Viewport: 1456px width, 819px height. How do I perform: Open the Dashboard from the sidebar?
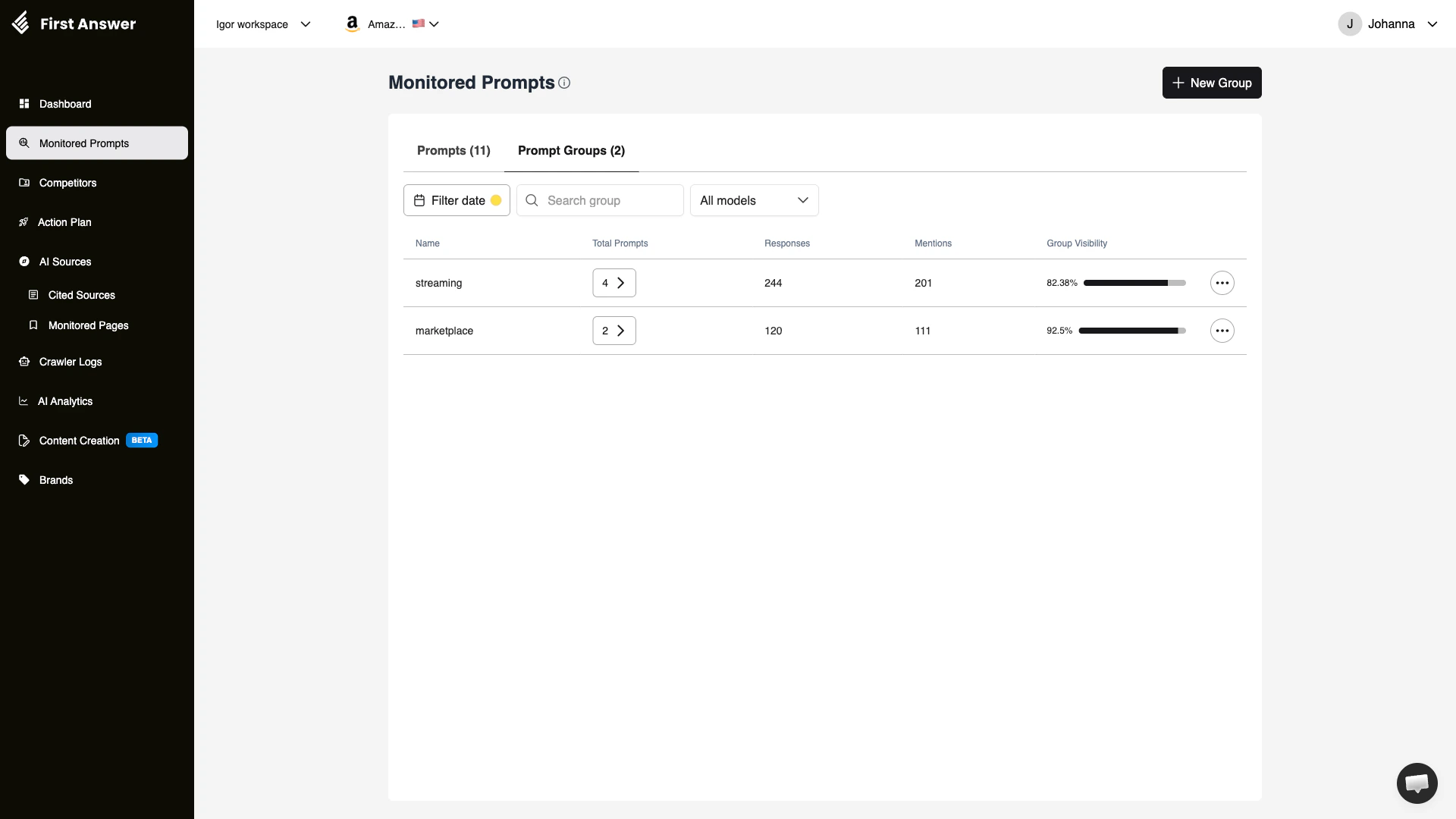(x=64, y=104)
